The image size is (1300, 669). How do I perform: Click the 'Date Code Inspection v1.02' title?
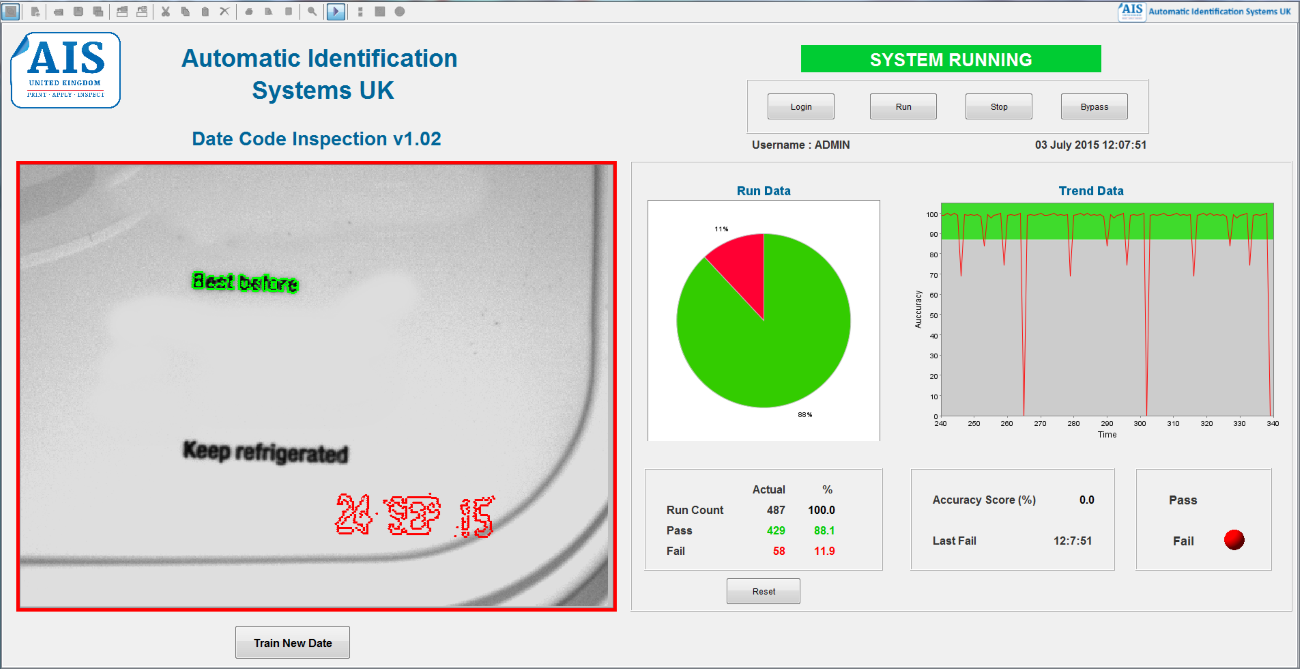point(316,139)
